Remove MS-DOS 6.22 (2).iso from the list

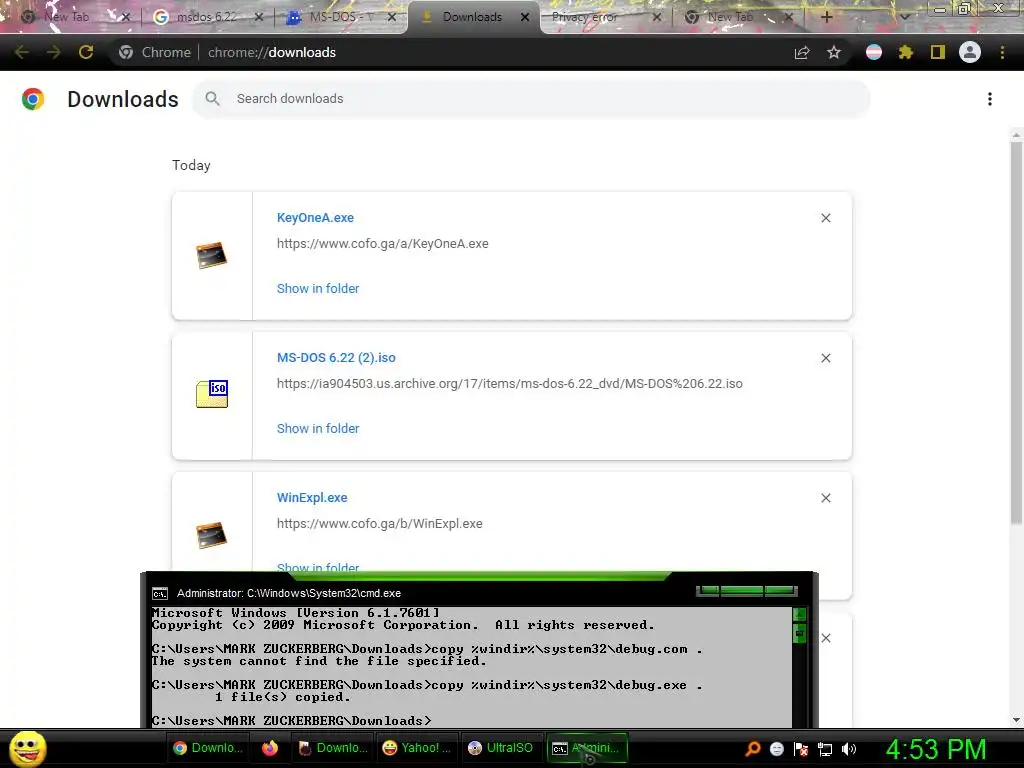click(x=826, y=358)
